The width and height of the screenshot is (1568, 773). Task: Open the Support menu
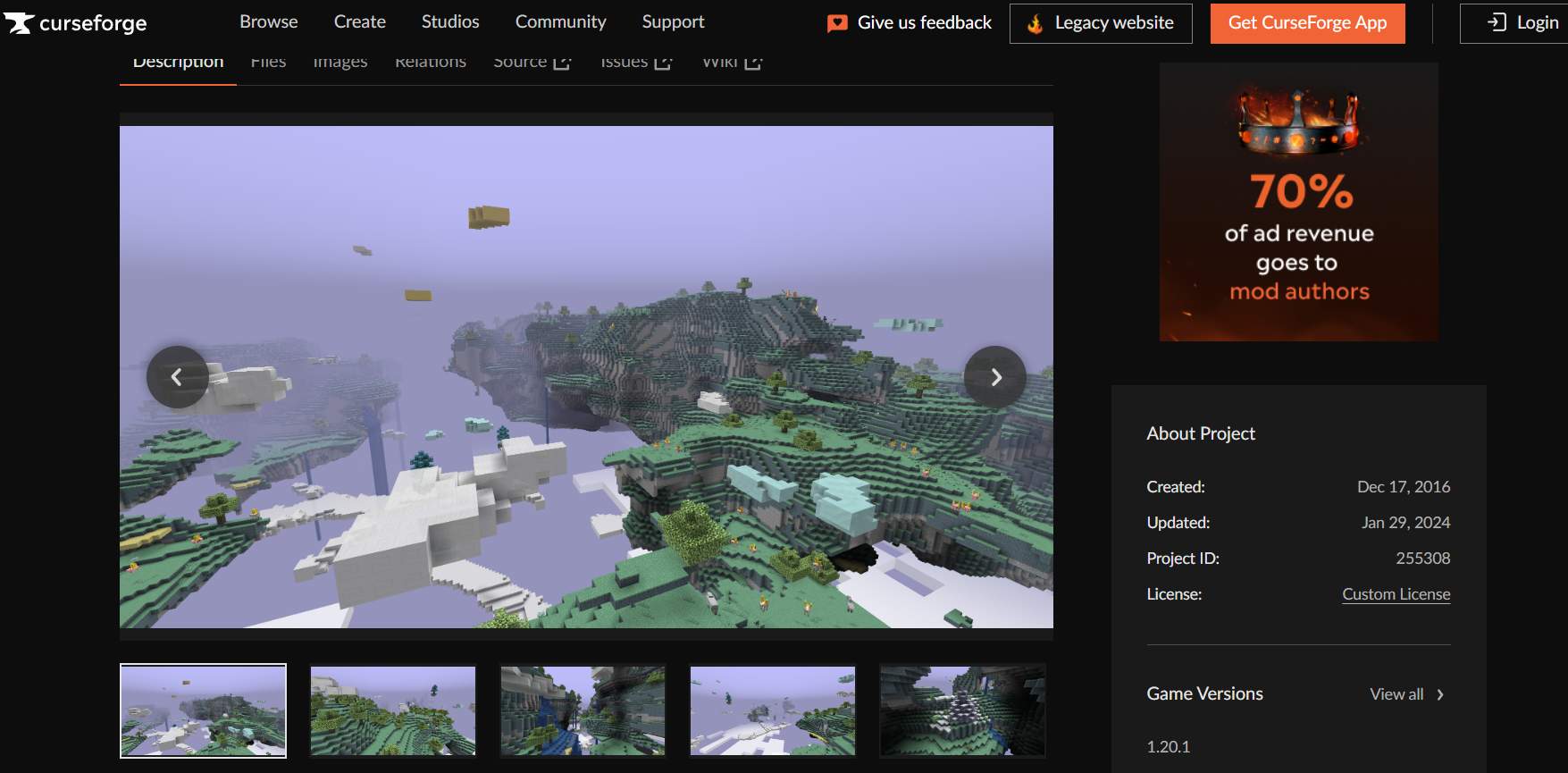point(674,21)
